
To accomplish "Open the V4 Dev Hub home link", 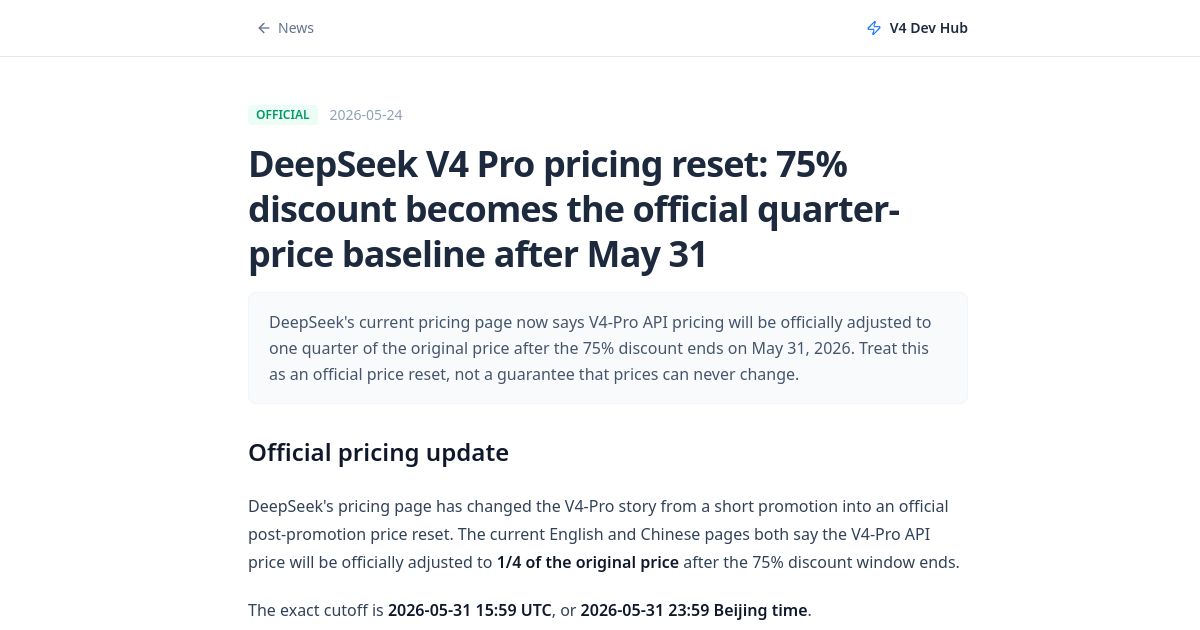I will tap(917, 28).
